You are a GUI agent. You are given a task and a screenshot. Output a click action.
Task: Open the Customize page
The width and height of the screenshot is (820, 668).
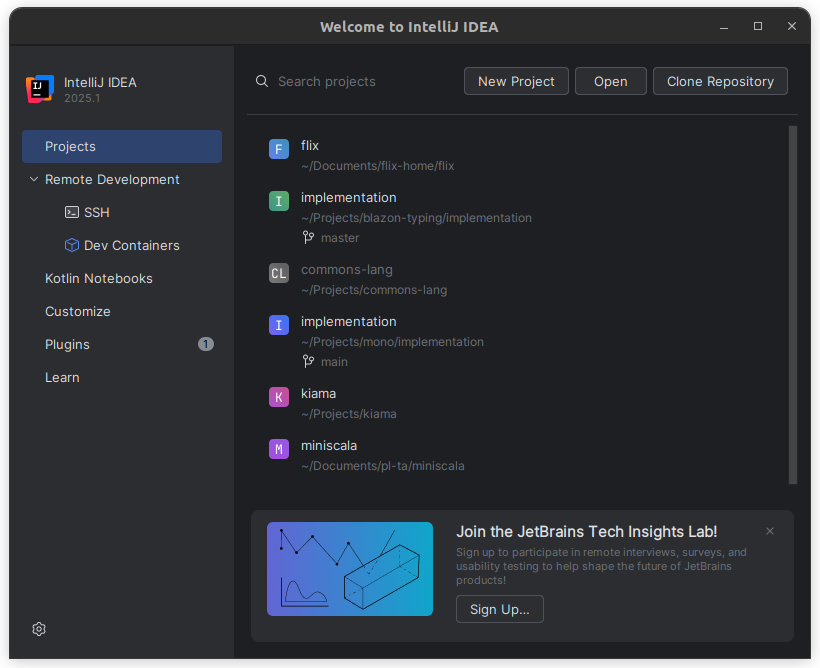coord(78,312)
